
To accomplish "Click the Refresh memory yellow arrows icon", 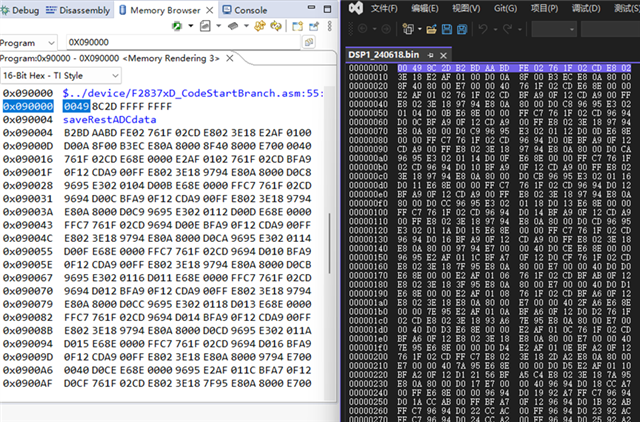I will 260,27.
